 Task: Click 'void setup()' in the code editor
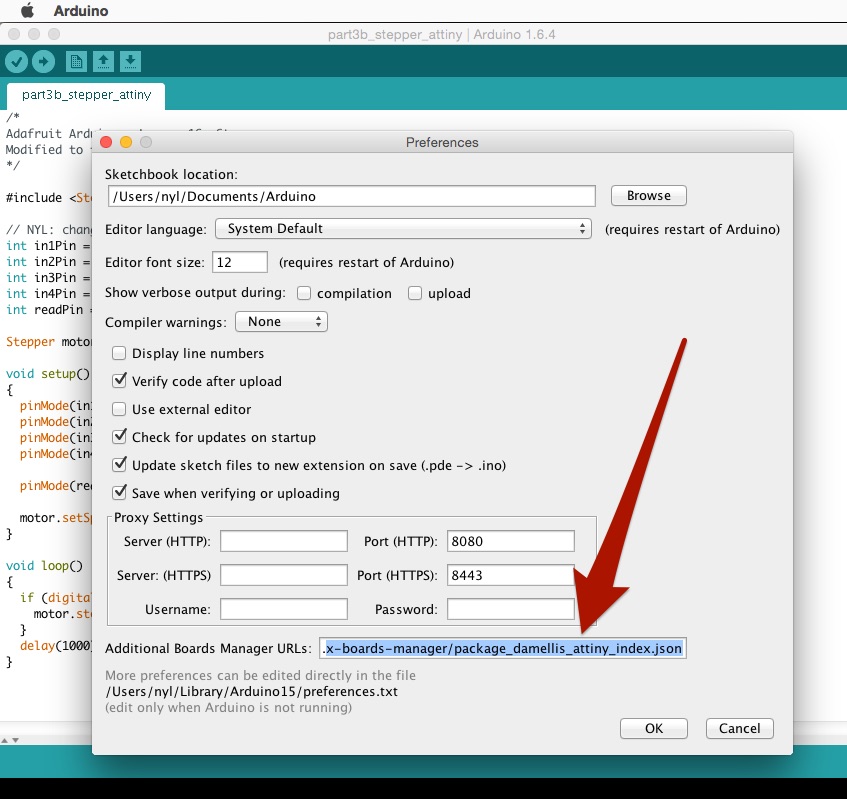coord(48,374)
